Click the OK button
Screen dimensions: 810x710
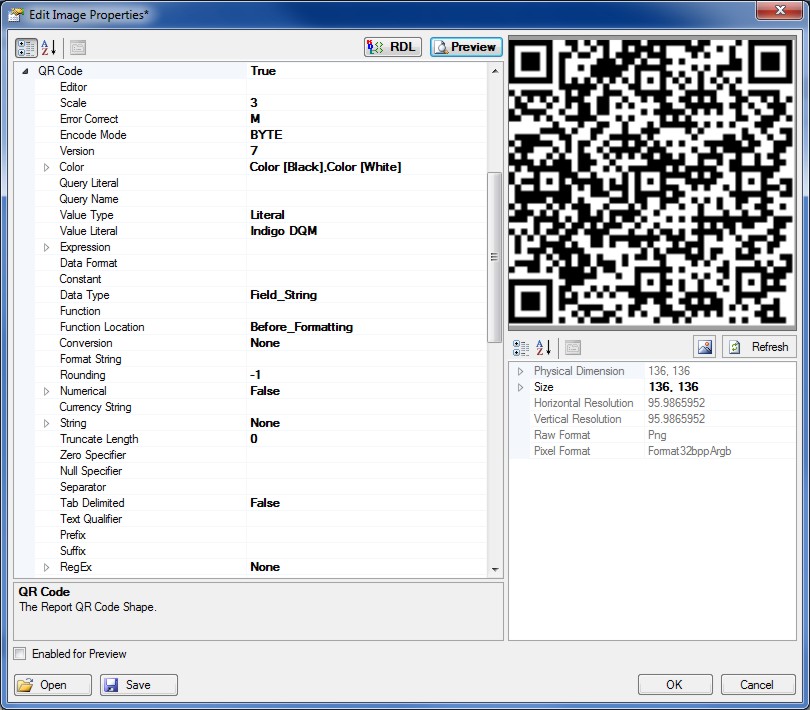click(674, 685)
